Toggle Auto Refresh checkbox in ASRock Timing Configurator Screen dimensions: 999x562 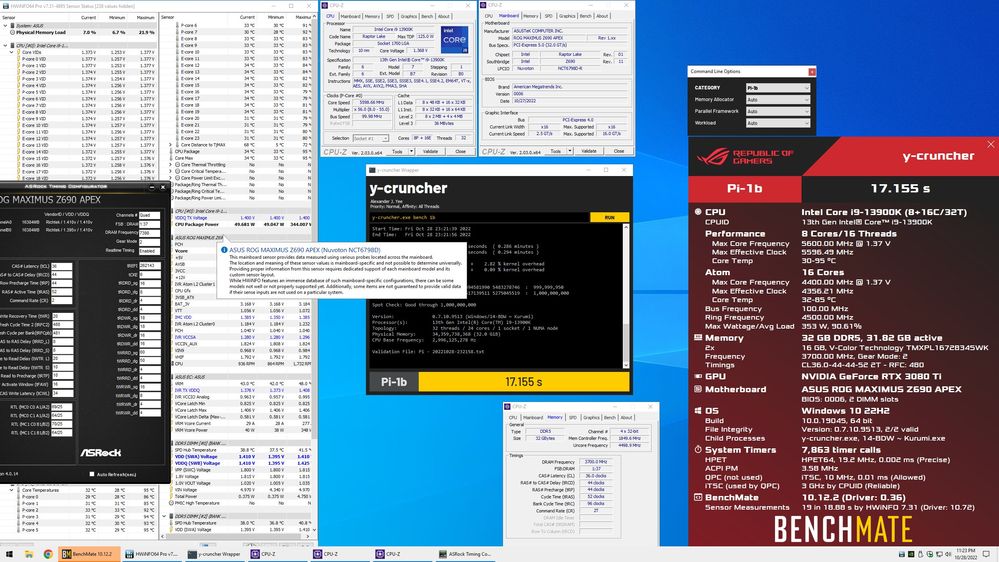92,474
